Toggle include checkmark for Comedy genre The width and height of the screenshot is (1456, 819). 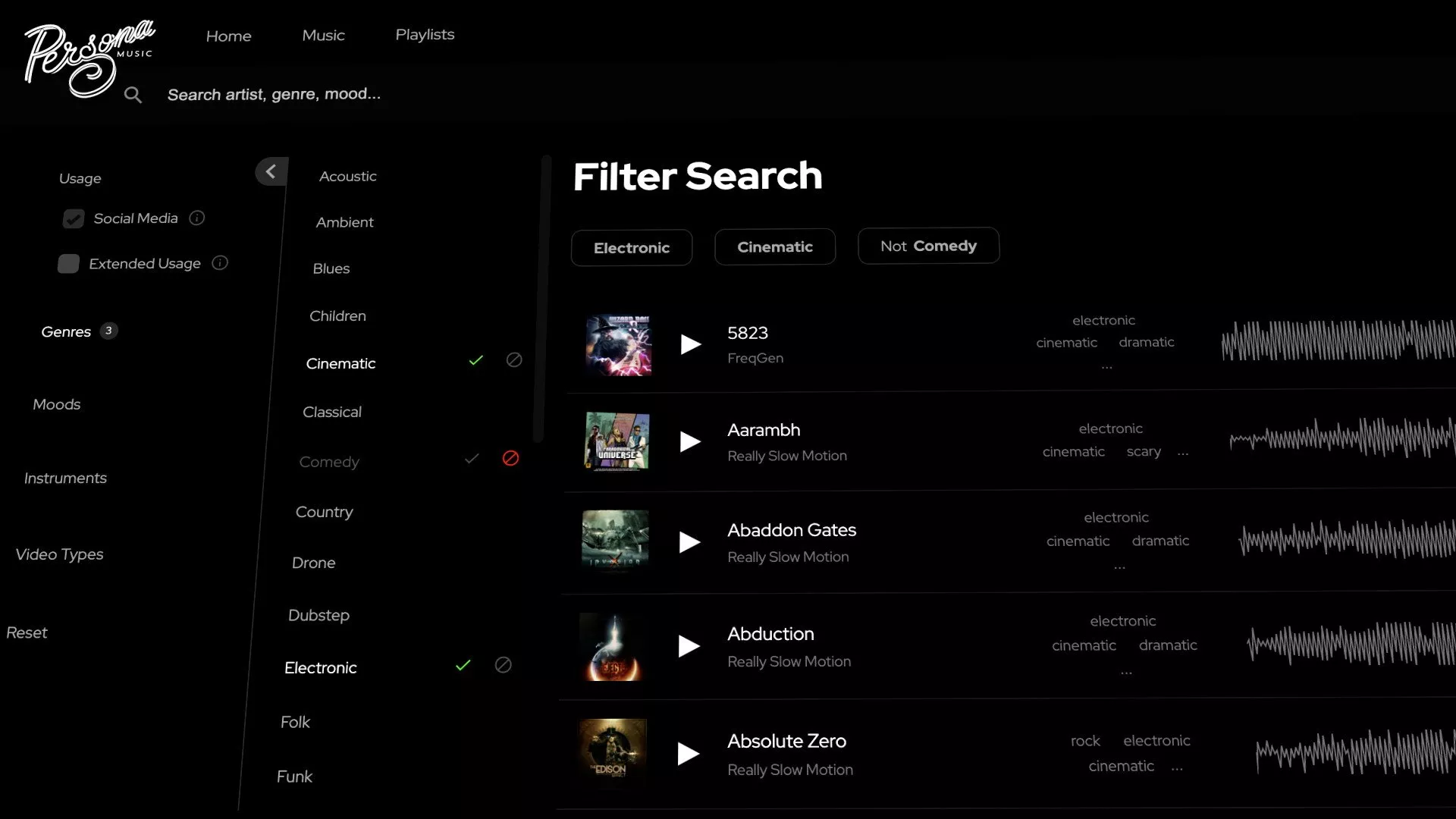click(472, 459)
